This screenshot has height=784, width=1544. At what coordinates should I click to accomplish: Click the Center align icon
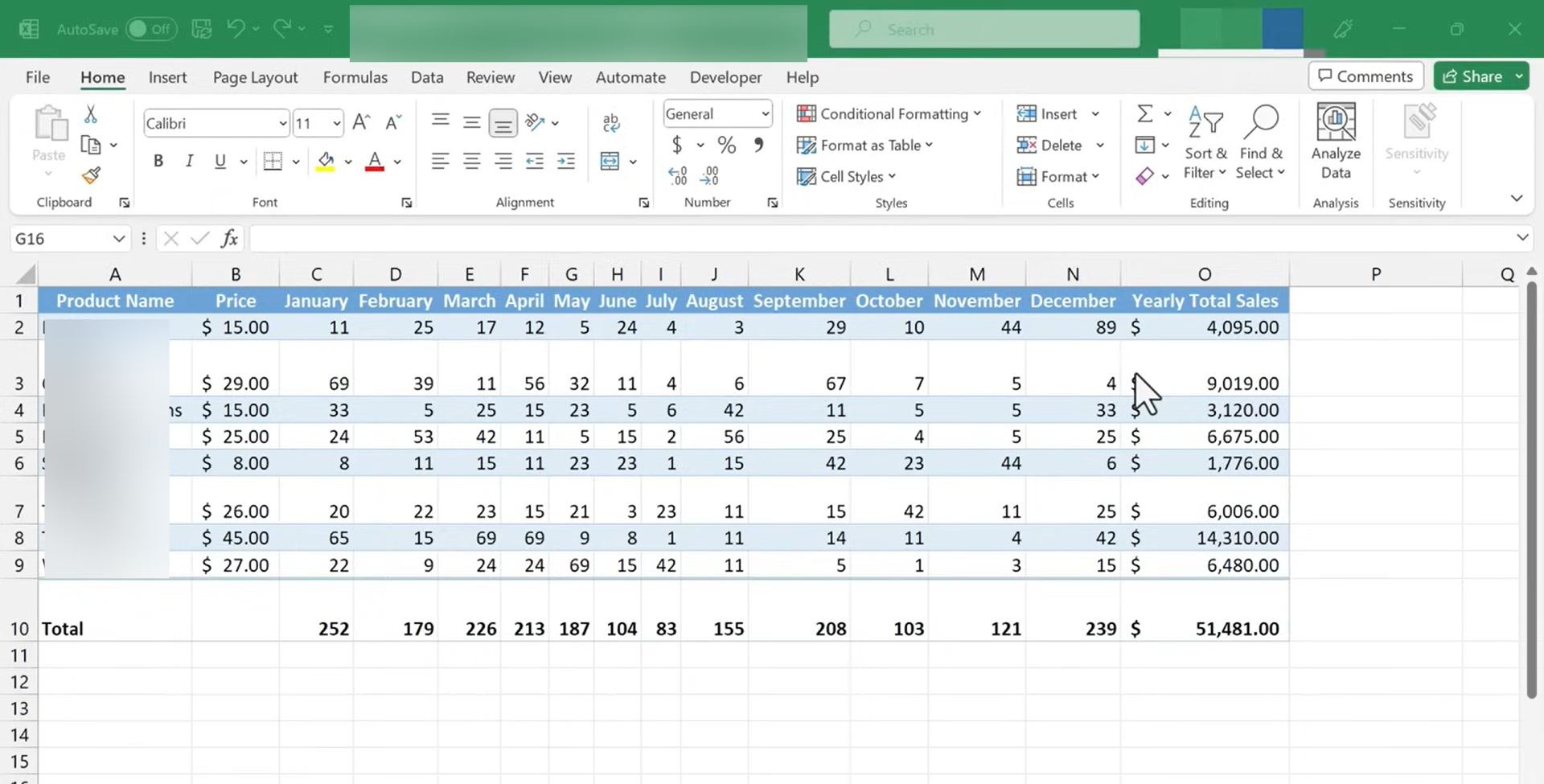471,162
